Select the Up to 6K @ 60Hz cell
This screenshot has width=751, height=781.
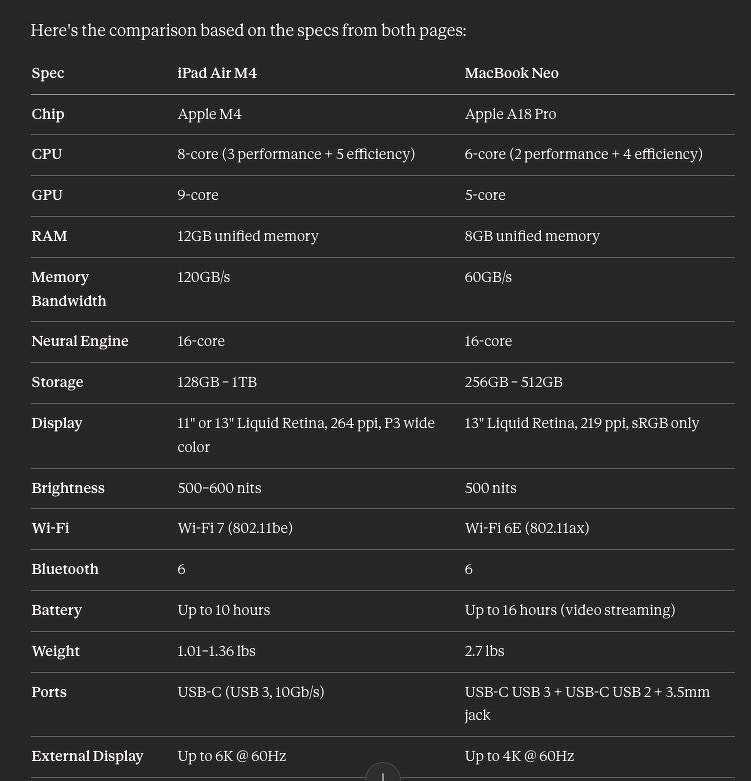coord(232,756)
